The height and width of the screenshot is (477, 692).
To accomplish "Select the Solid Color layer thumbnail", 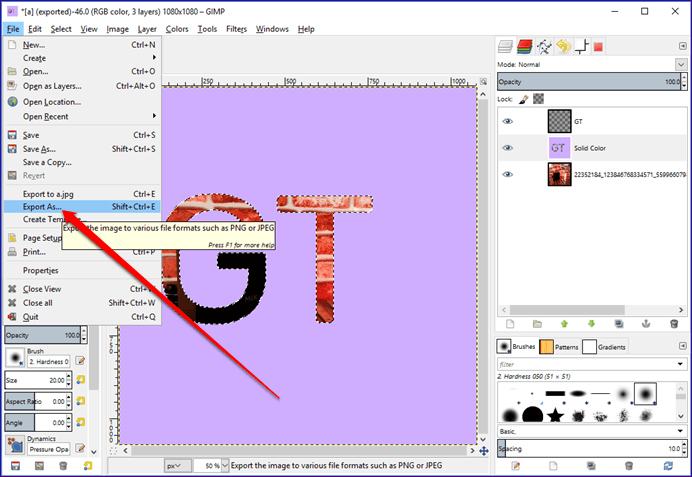I will 559,148.
